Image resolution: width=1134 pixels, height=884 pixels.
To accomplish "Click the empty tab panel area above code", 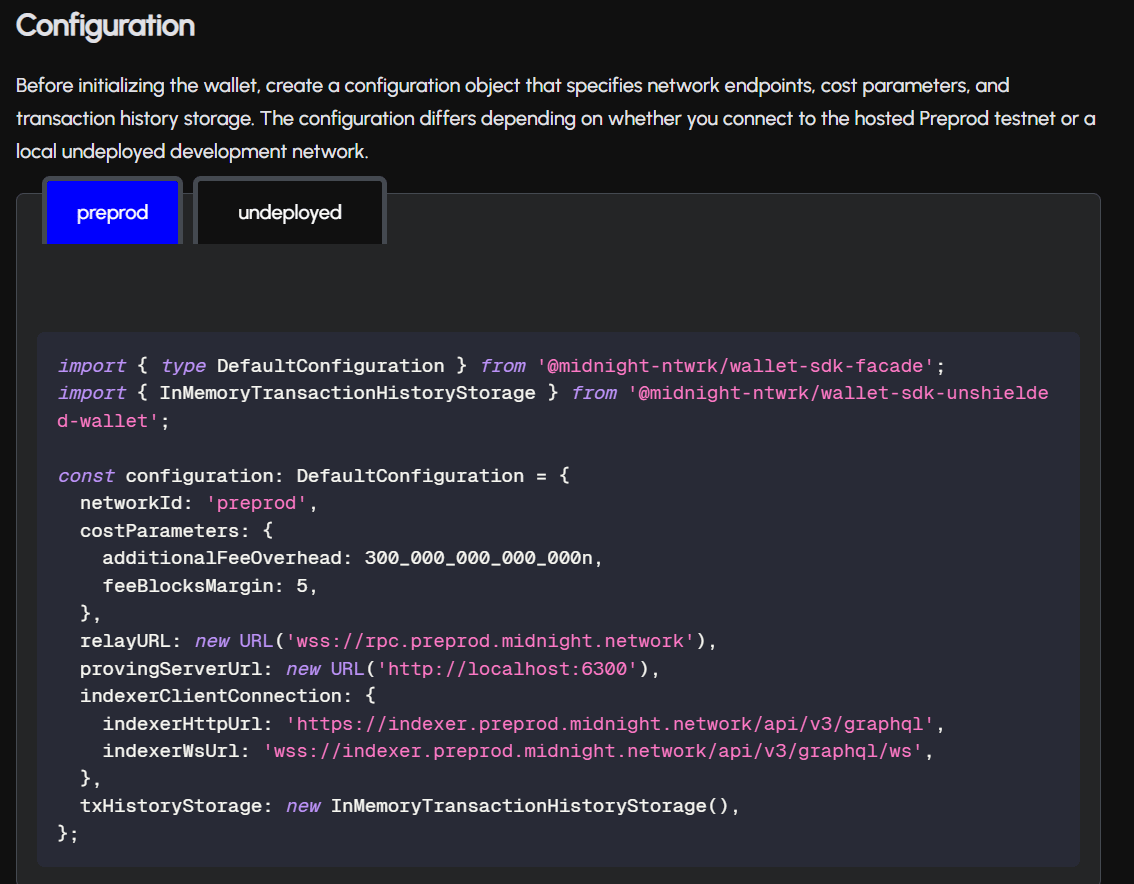I will (x=558, y=287).
